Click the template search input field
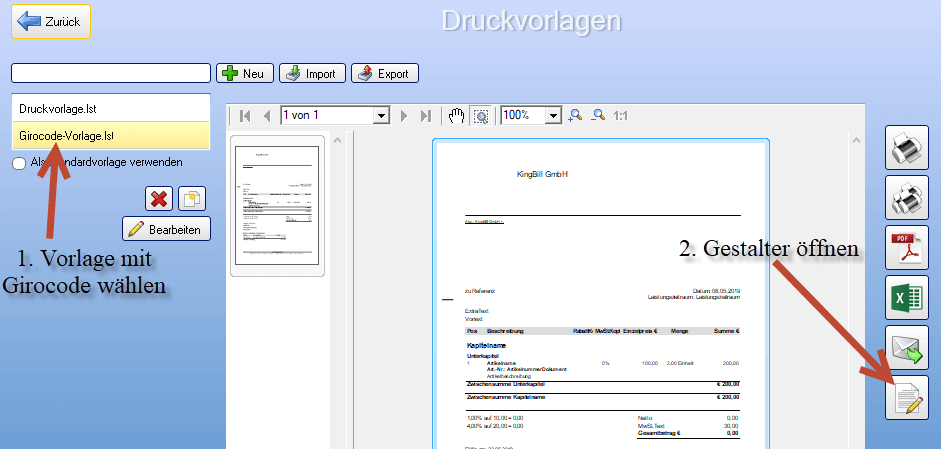The image size is (941, 449). (x=111, y=73)
